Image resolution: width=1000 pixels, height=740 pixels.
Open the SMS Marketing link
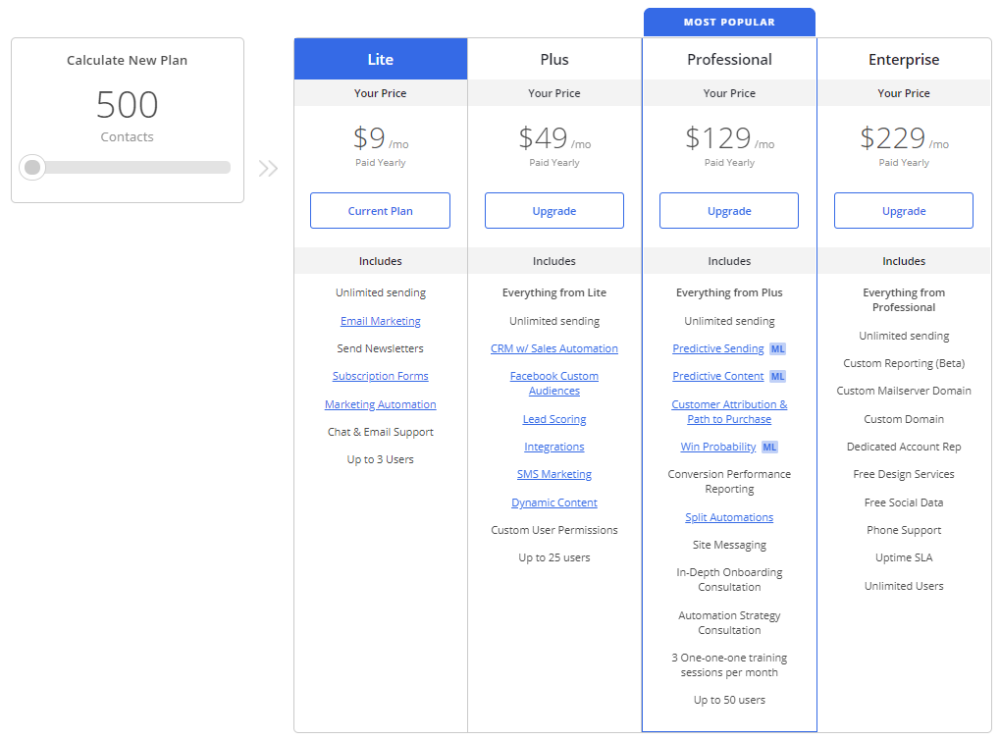coord(554,474)
